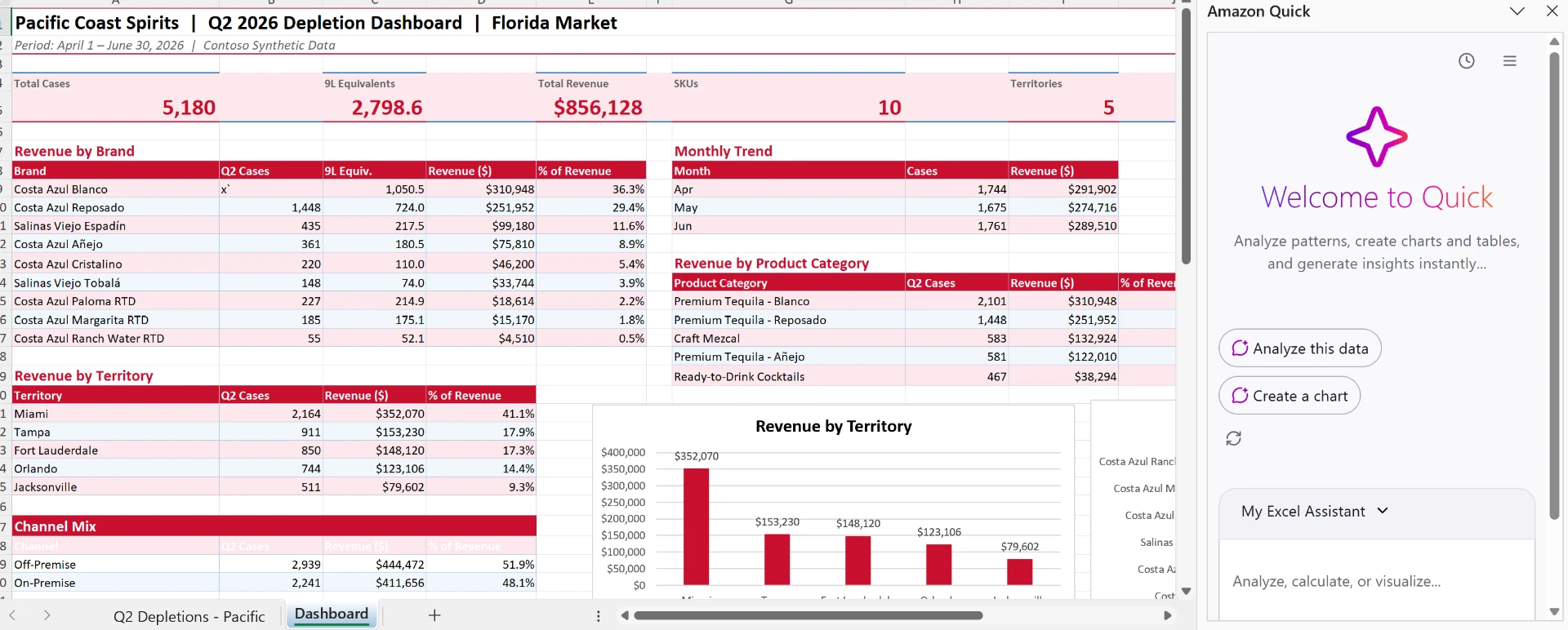1568x630 pixels.
Task: Click the $352,070 chart bar
Action: (696, 526)
